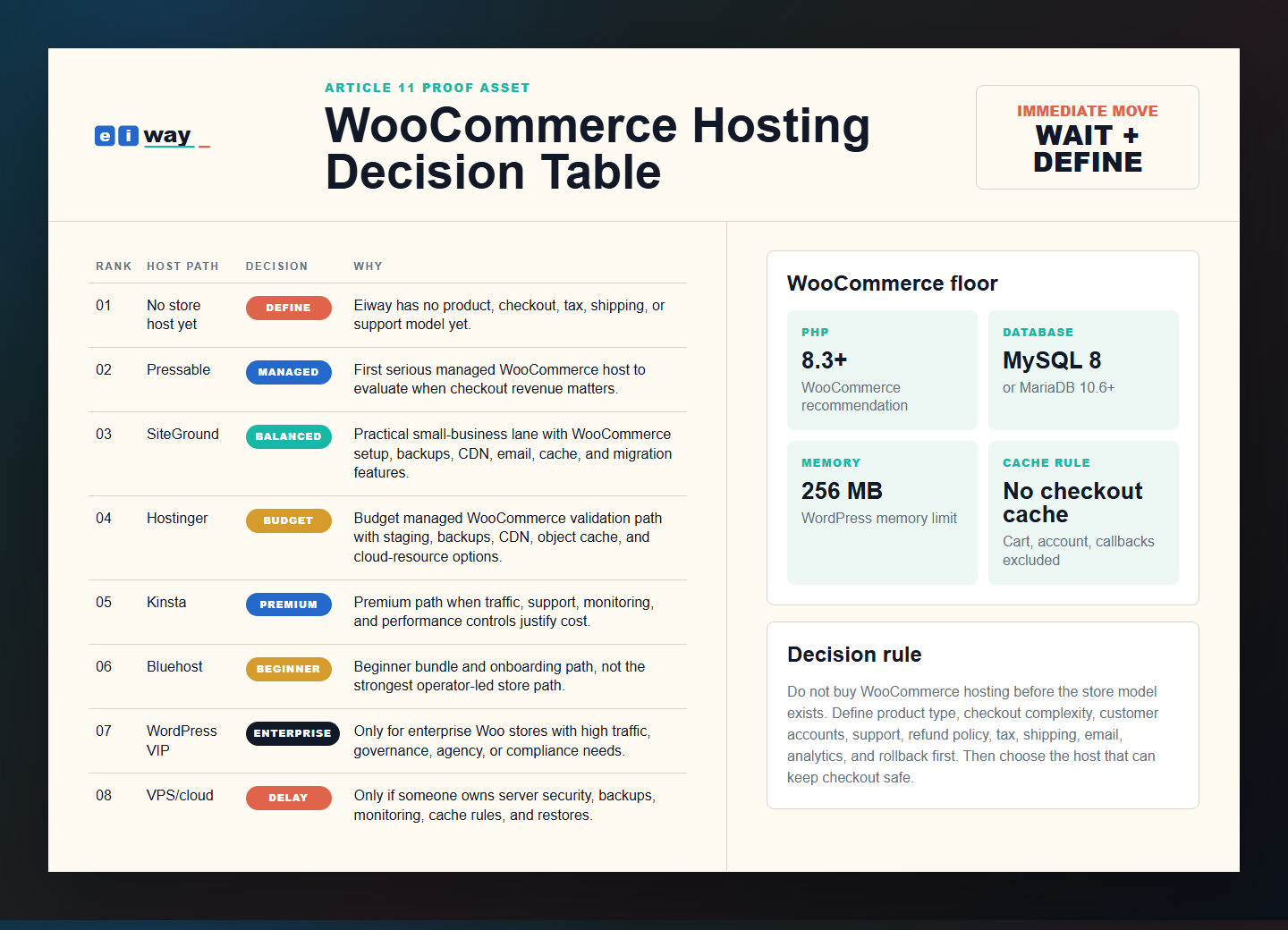The width and height of the screenshot is (1288, 930).
Task: Click the CACHE RULE card
Action: coord(1083,512)
